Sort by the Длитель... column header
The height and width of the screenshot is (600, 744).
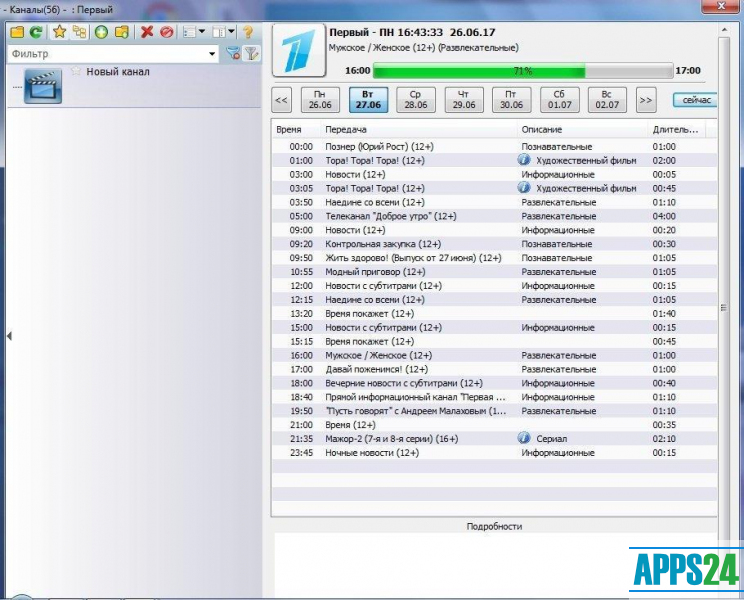pos(675,129)
